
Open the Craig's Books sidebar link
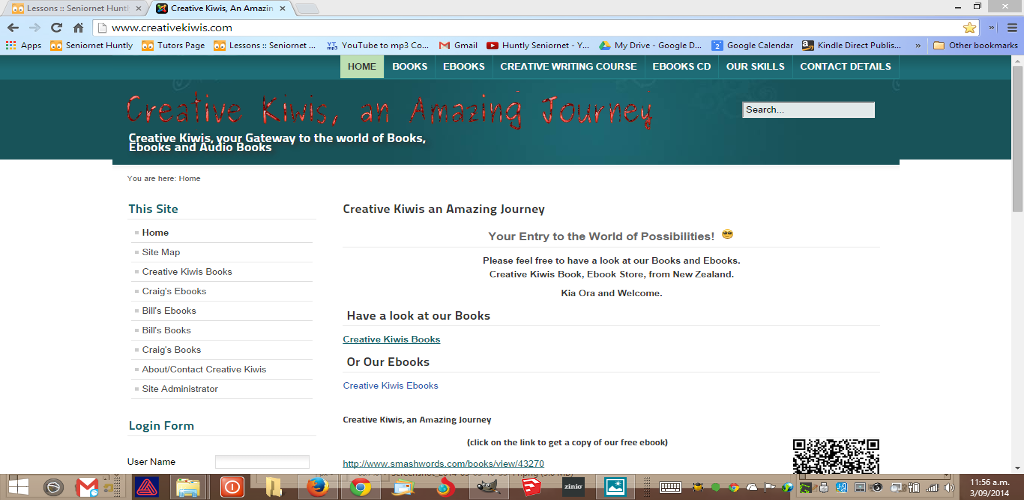[x=171, y=350]
